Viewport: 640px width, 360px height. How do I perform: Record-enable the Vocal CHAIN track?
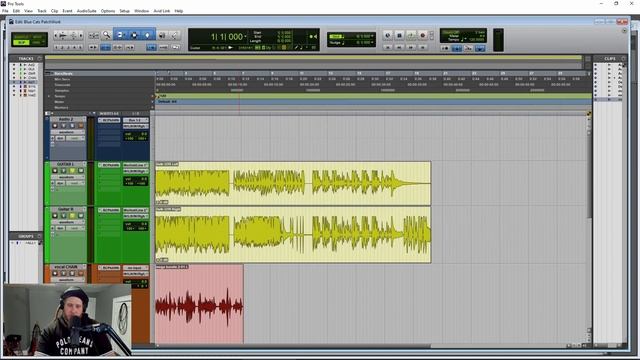(55, 273)
